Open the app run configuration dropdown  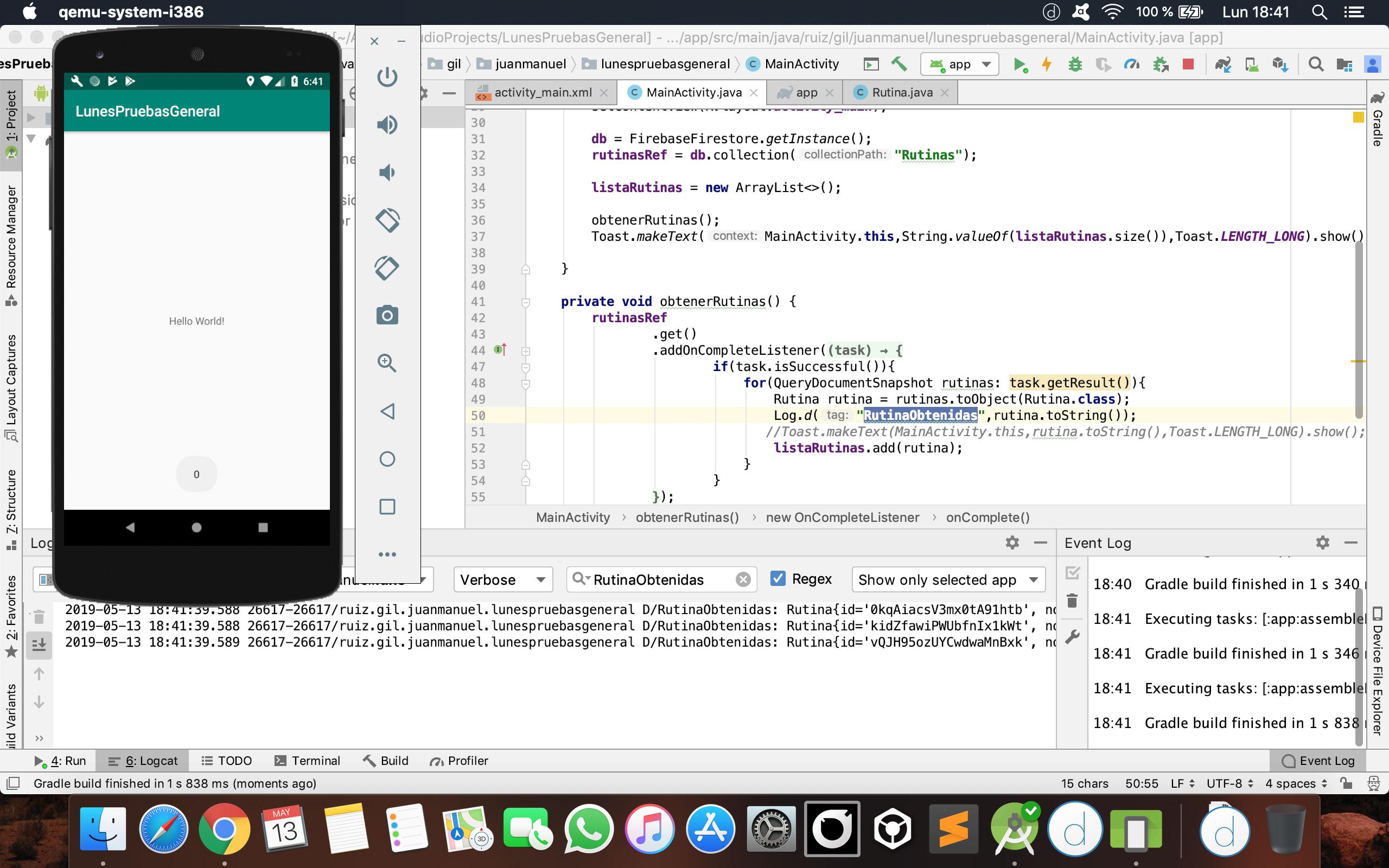[960, 65]
